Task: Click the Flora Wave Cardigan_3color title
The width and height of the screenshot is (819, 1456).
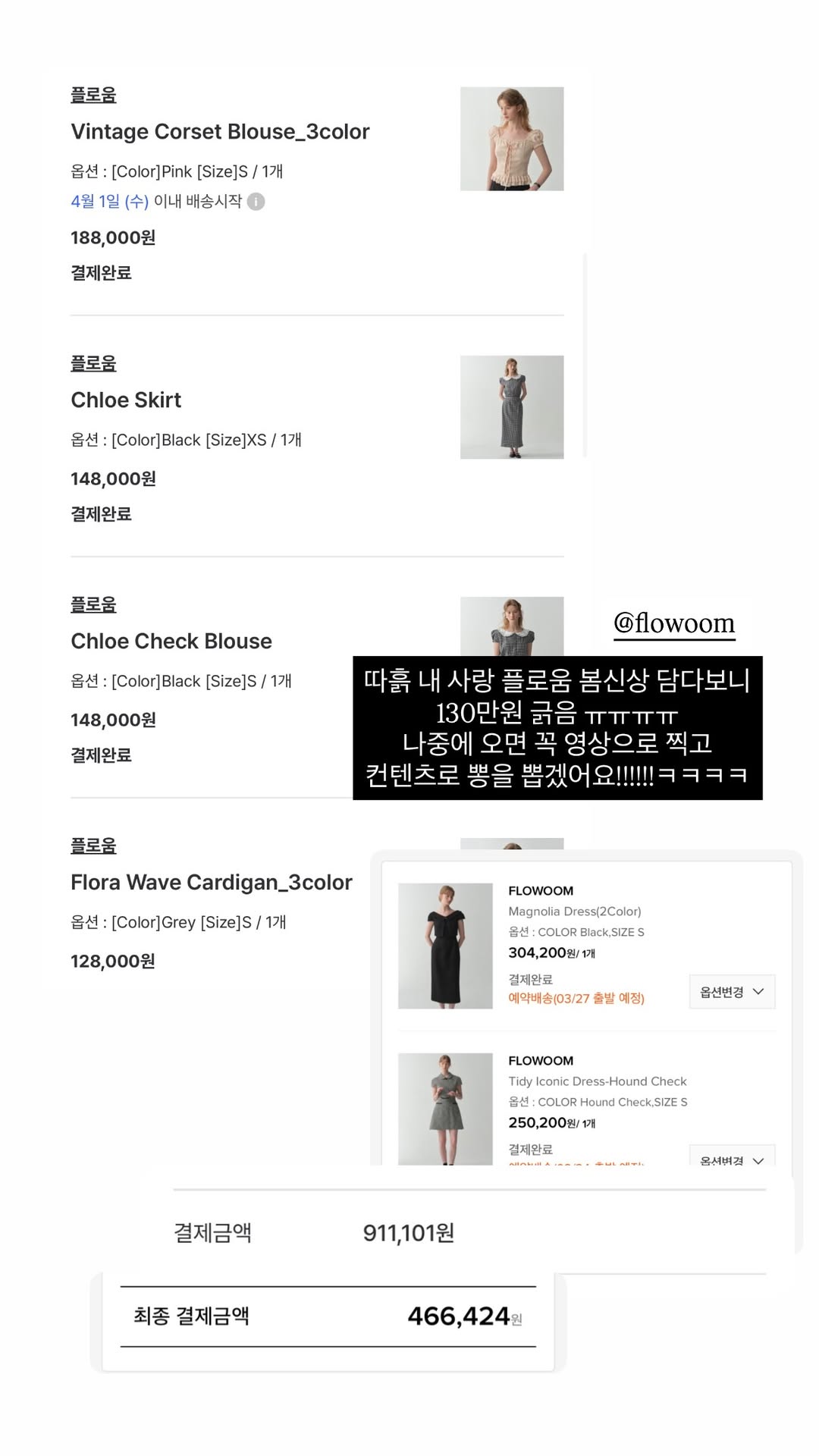Action: click(x=212, y=883)
